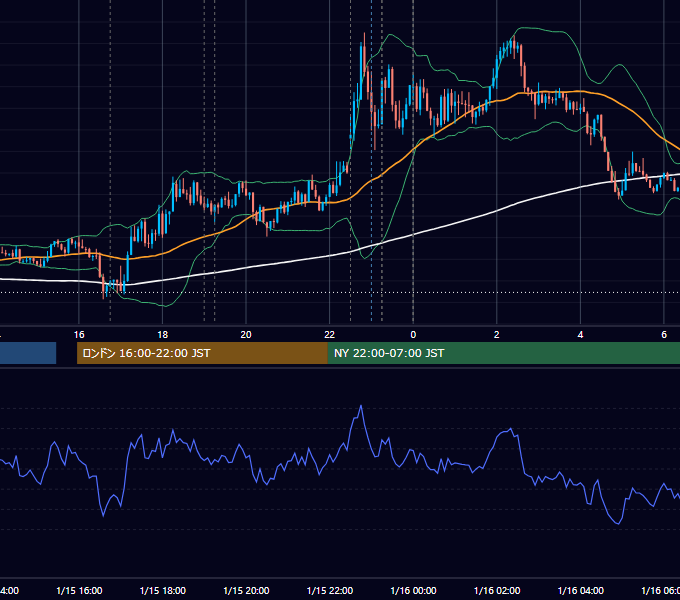Click the hour 18 axis label
Viewport: 680px width, 600px height.
[x=163, y=334]
